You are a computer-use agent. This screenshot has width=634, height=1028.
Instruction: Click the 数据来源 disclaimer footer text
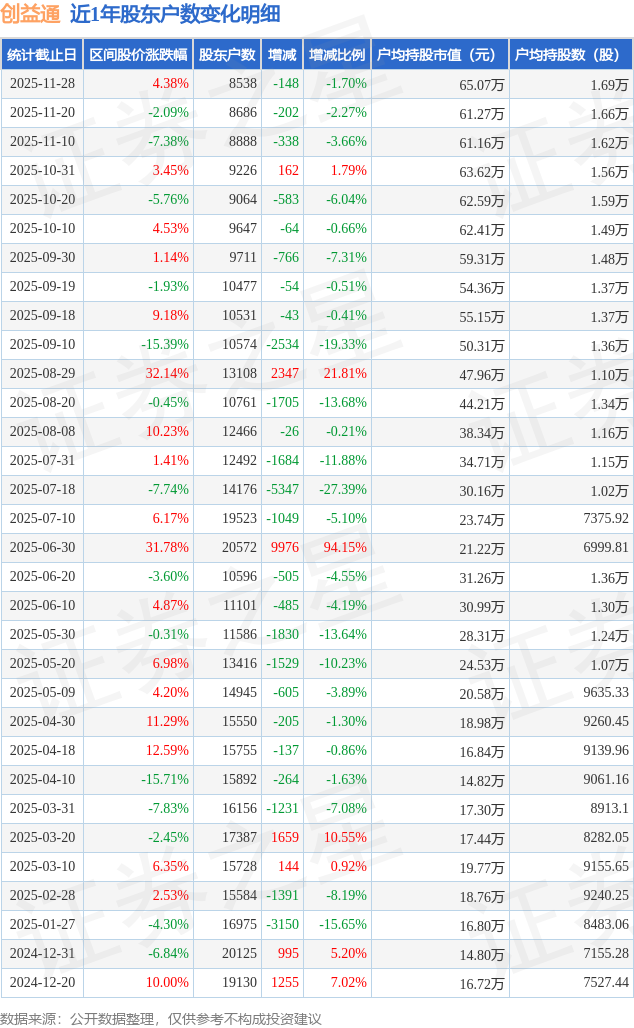[x=161, y=1018]
